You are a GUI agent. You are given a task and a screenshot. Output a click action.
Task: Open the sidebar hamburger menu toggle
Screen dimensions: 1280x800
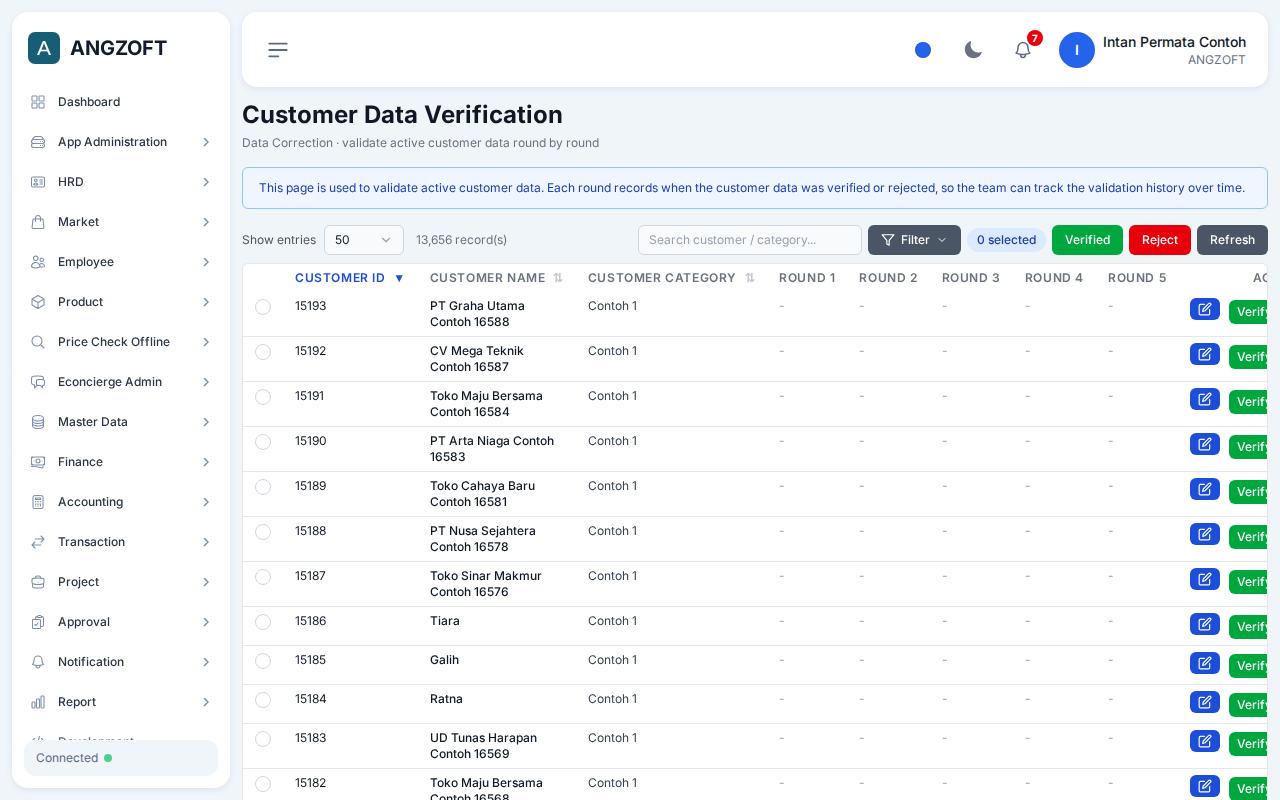point(278,50)
